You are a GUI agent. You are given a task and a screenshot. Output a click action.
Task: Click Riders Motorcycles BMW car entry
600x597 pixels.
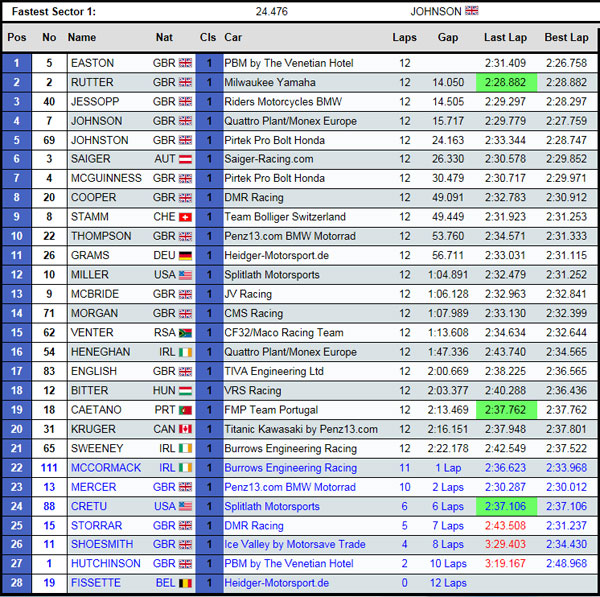pyautogui.click(x=283, y=102)
